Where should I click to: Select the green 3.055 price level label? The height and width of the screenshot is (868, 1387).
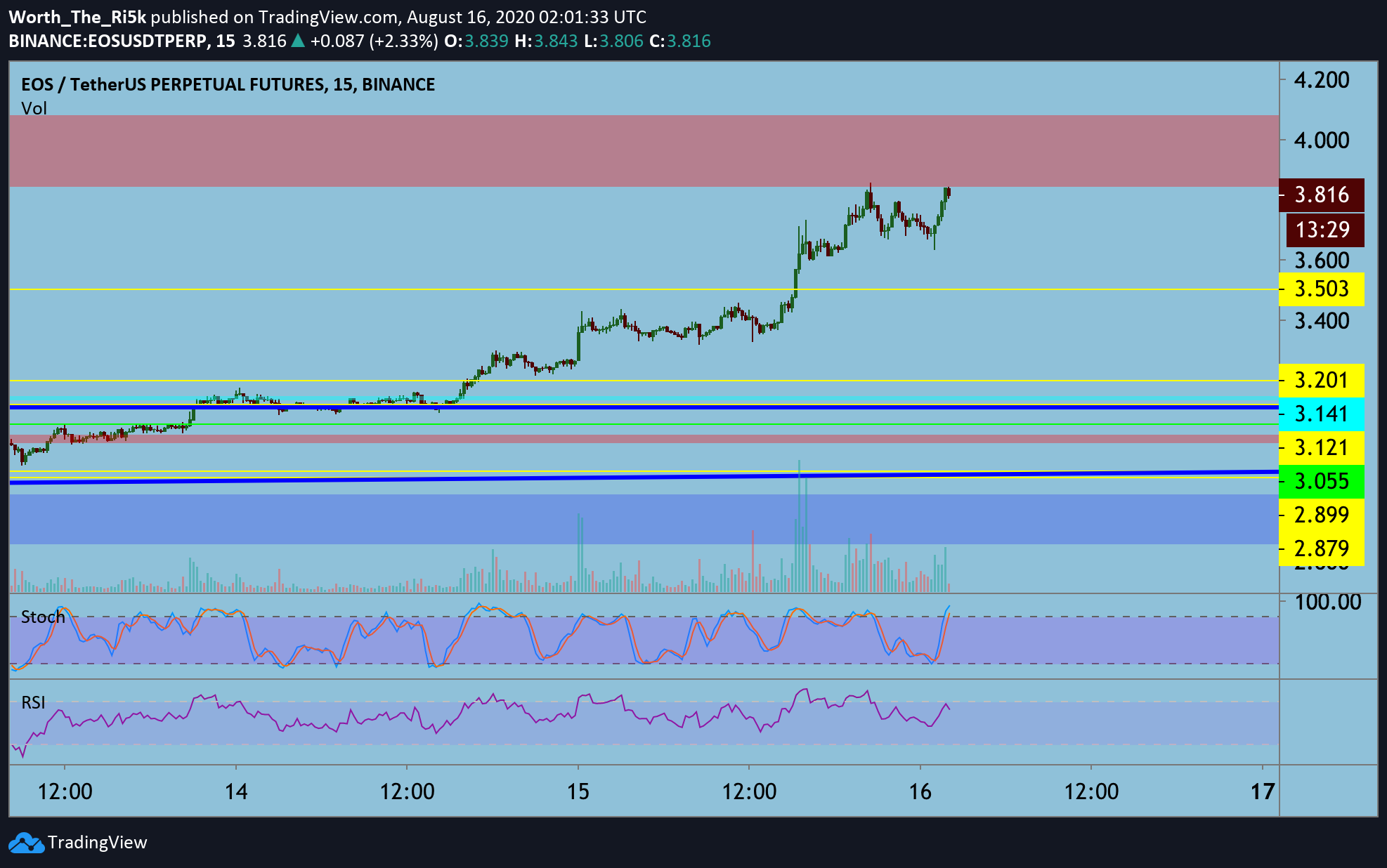[1321, 481]
